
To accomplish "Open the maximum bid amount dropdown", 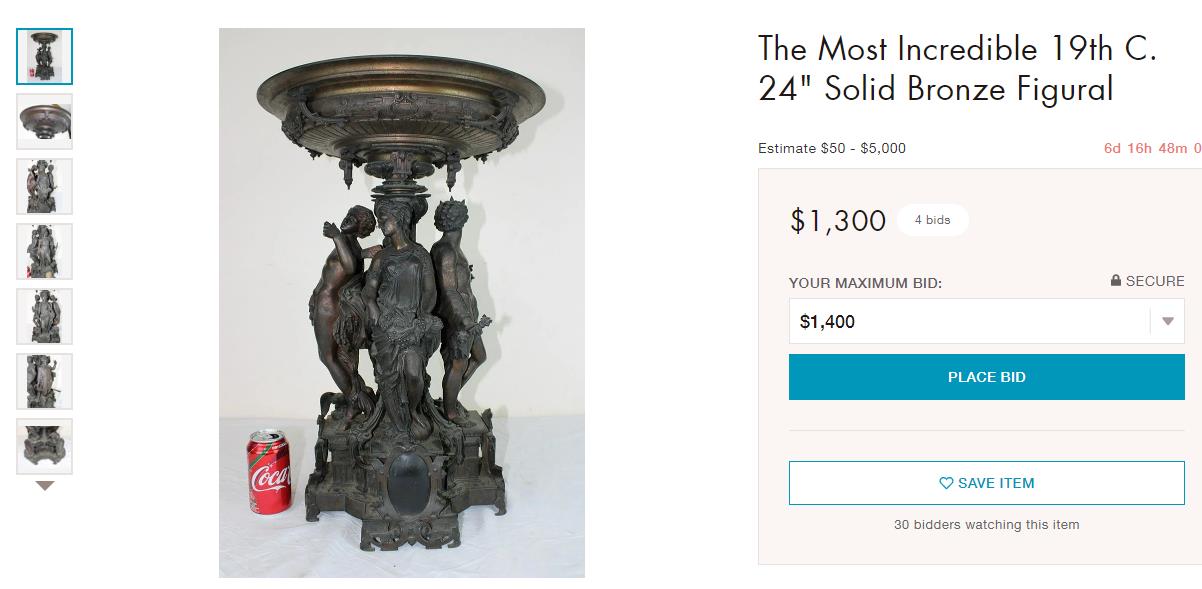I will [x=1166, y=322].
